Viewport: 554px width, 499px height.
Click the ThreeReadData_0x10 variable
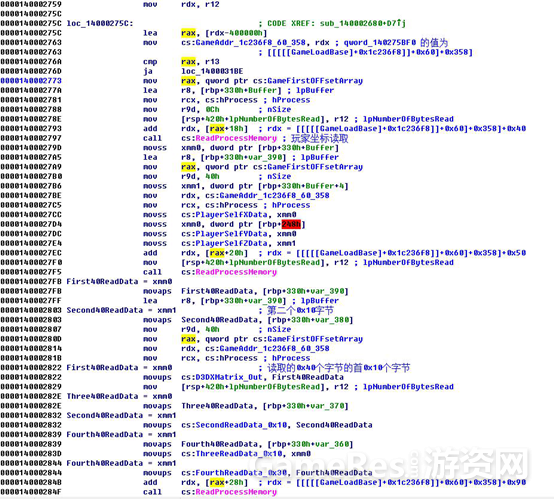tap(238, 453)
